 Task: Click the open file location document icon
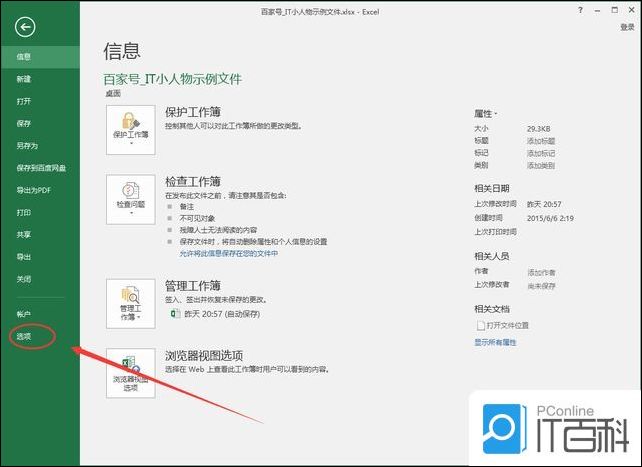[x=480, y=325]
